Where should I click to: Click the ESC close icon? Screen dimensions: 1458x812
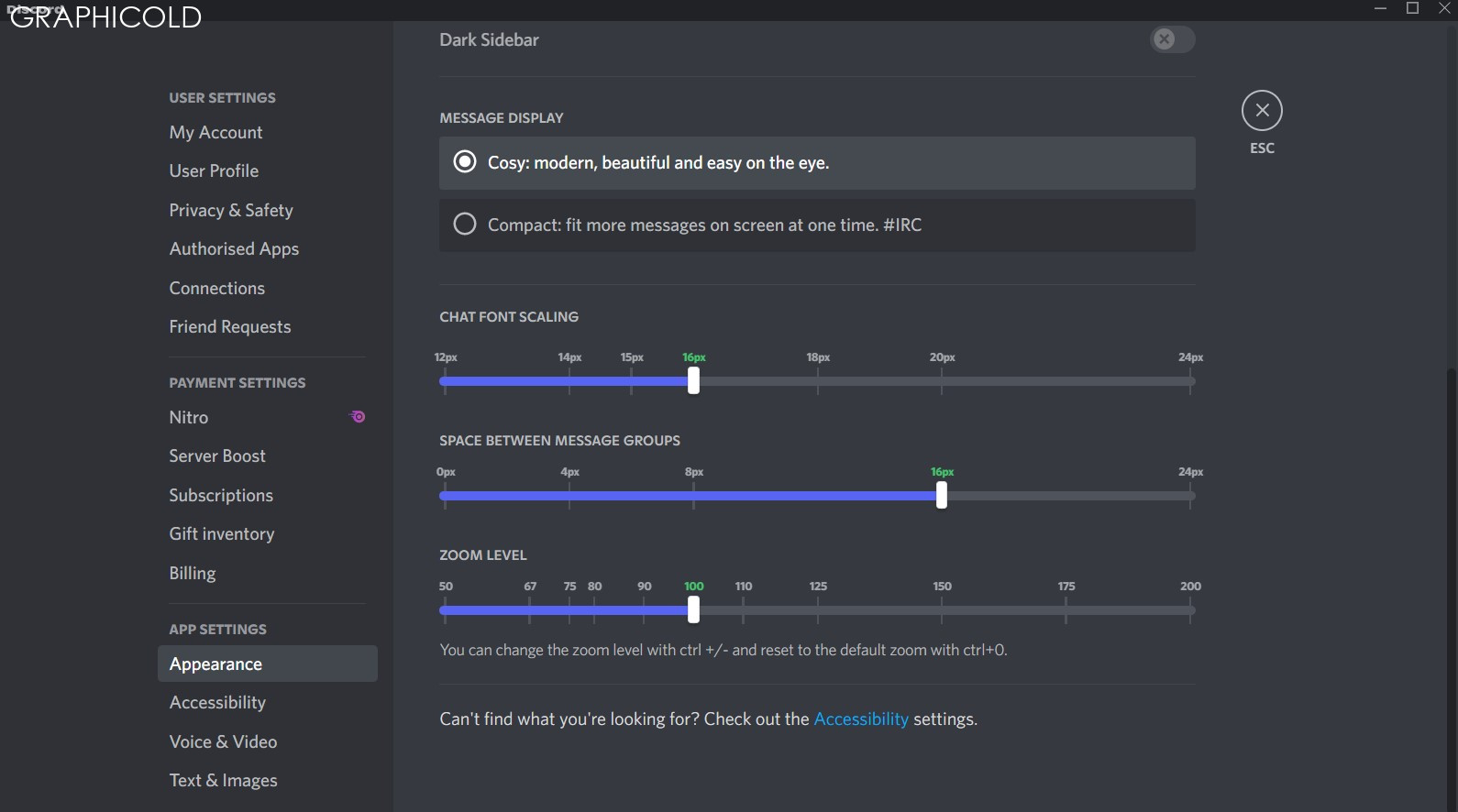pyautogui.click(x=1263, y=110)
